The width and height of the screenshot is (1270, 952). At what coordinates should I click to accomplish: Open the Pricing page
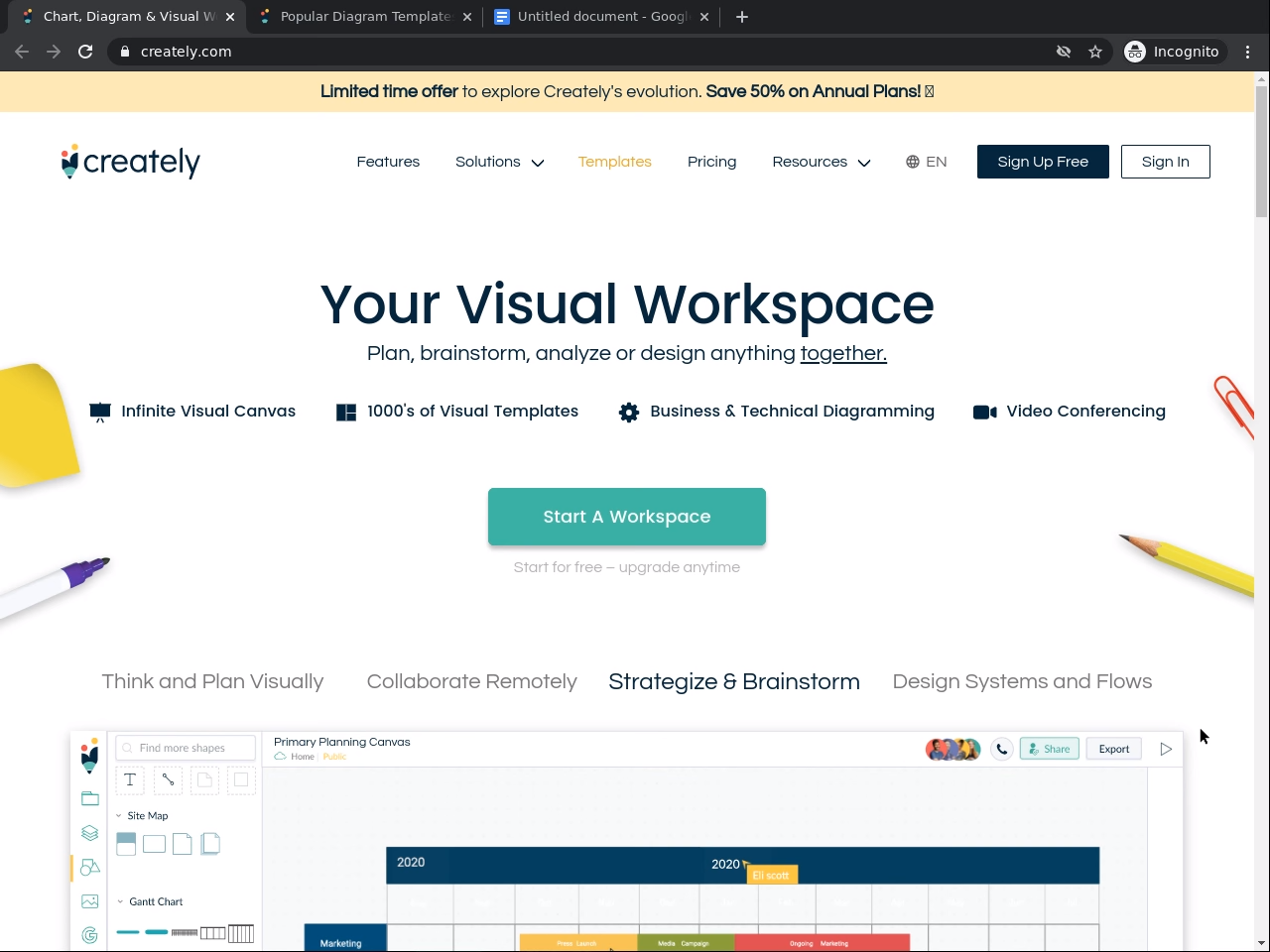coord(712,162)
